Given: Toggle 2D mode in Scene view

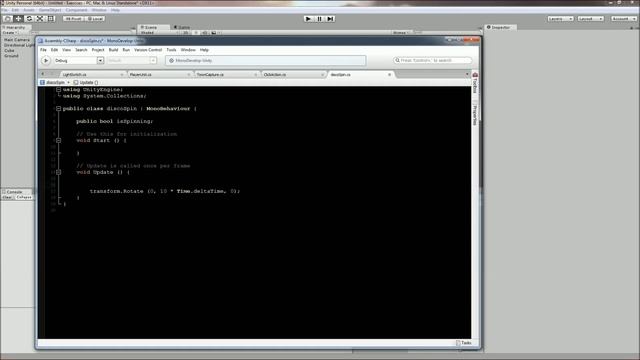Looking at the screenshot, I should coord(186,33).
